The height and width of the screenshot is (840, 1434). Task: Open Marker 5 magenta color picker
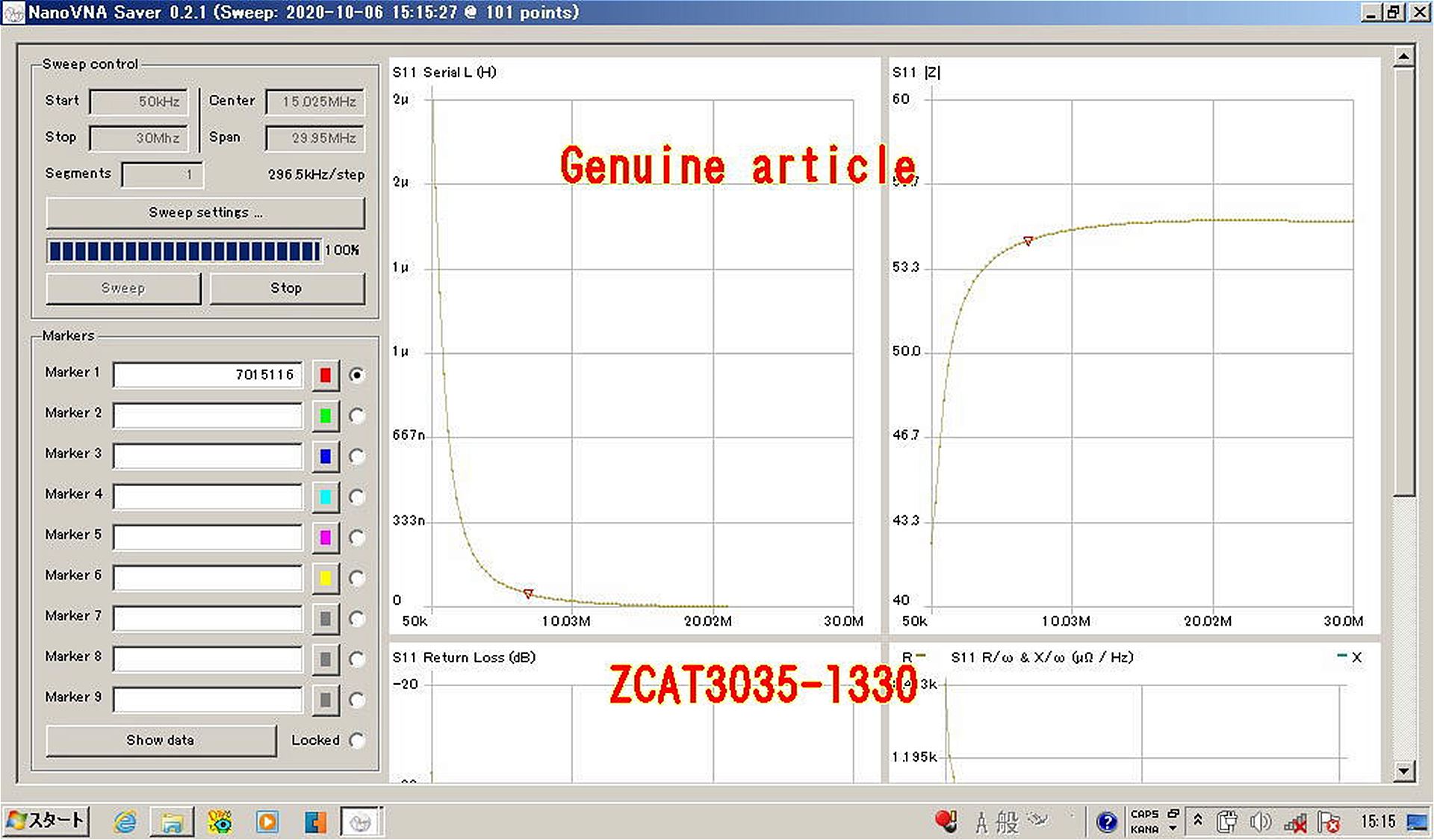pos(325,538)
